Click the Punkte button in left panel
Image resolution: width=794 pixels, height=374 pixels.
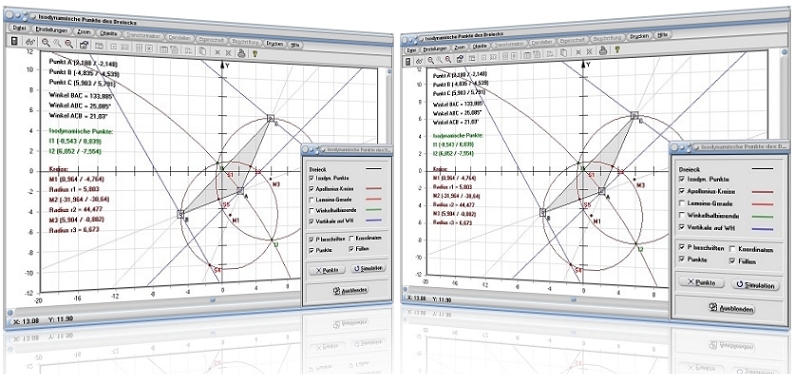[x=327, y=270]
